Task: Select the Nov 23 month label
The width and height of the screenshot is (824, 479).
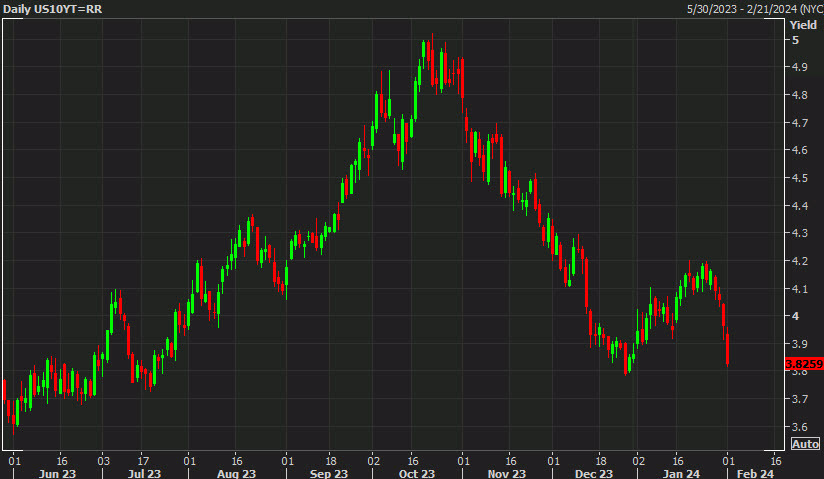Action: point(507,473)
